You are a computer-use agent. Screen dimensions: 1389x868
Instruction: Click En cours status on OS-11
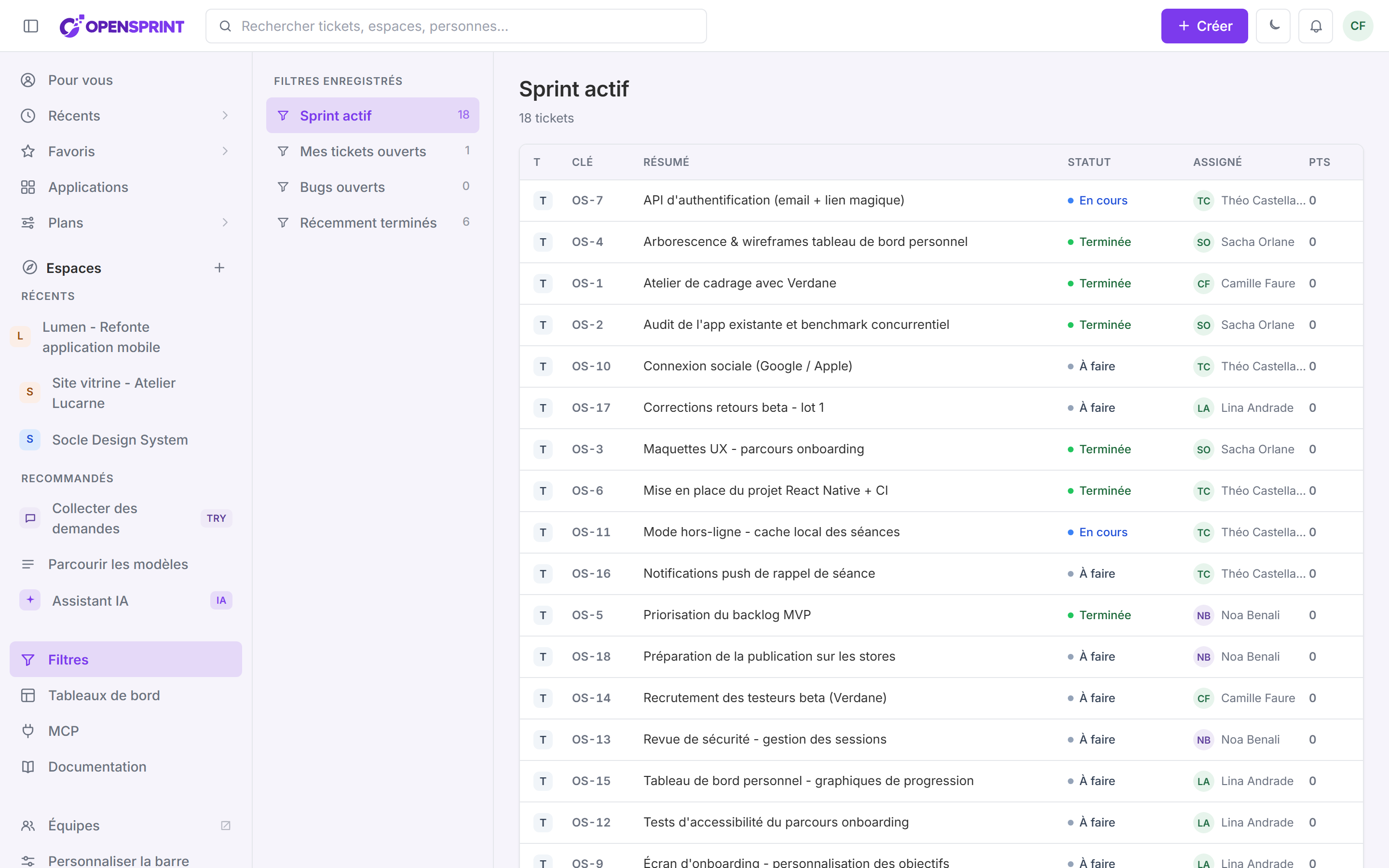[x=1097, y=532]
